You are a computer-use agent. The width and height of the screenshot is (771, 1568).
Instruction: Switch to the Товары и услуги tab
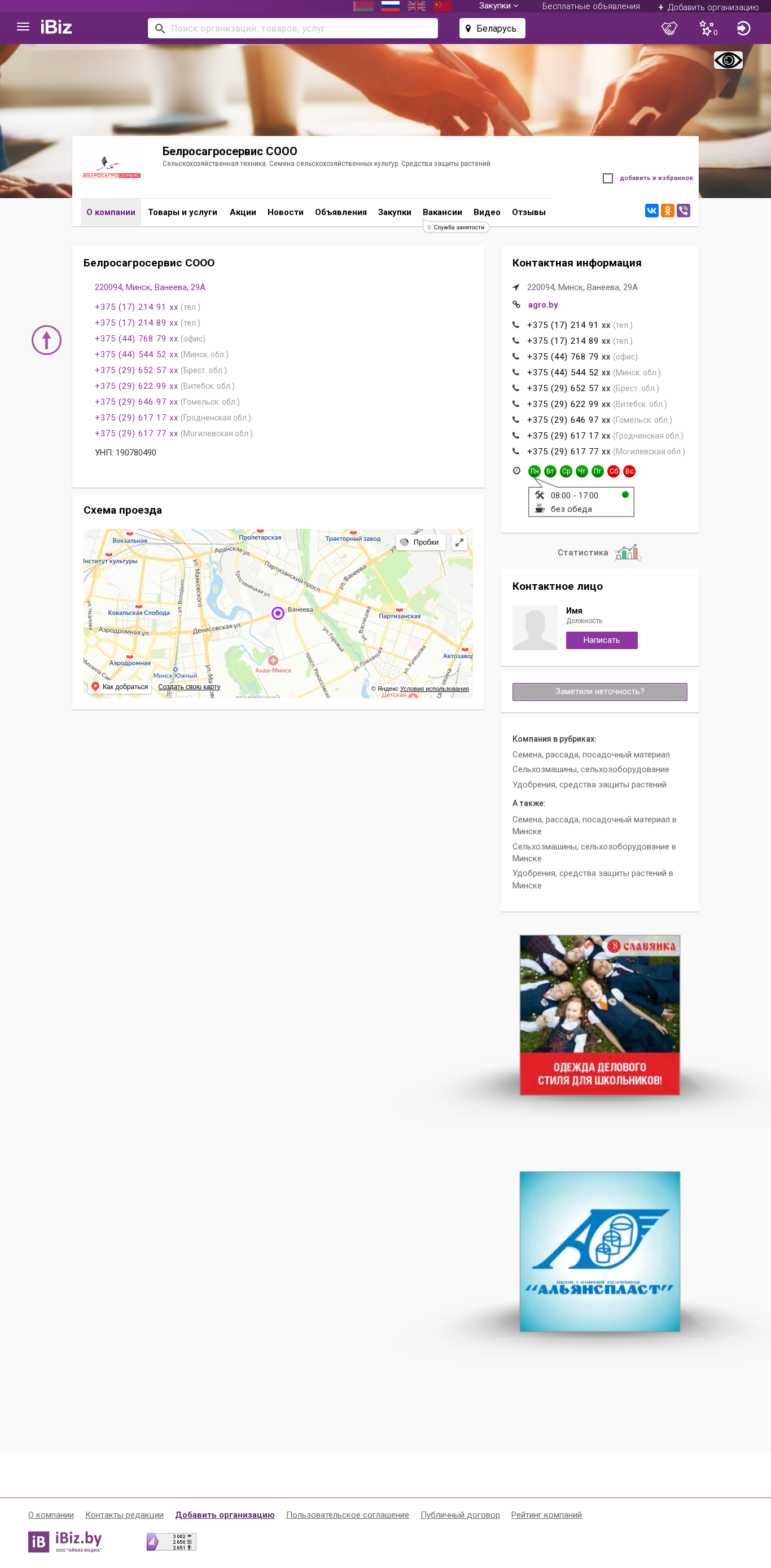[182, 212]
